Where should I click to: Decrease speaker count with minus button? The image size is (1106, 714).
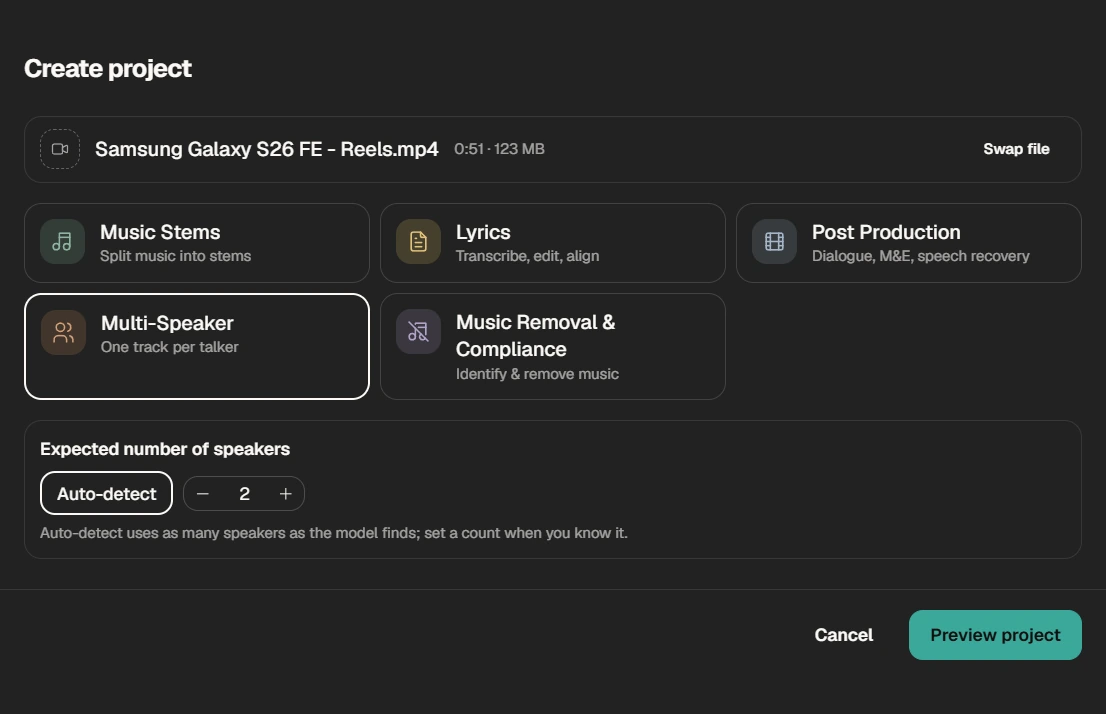tap(203, 494)
